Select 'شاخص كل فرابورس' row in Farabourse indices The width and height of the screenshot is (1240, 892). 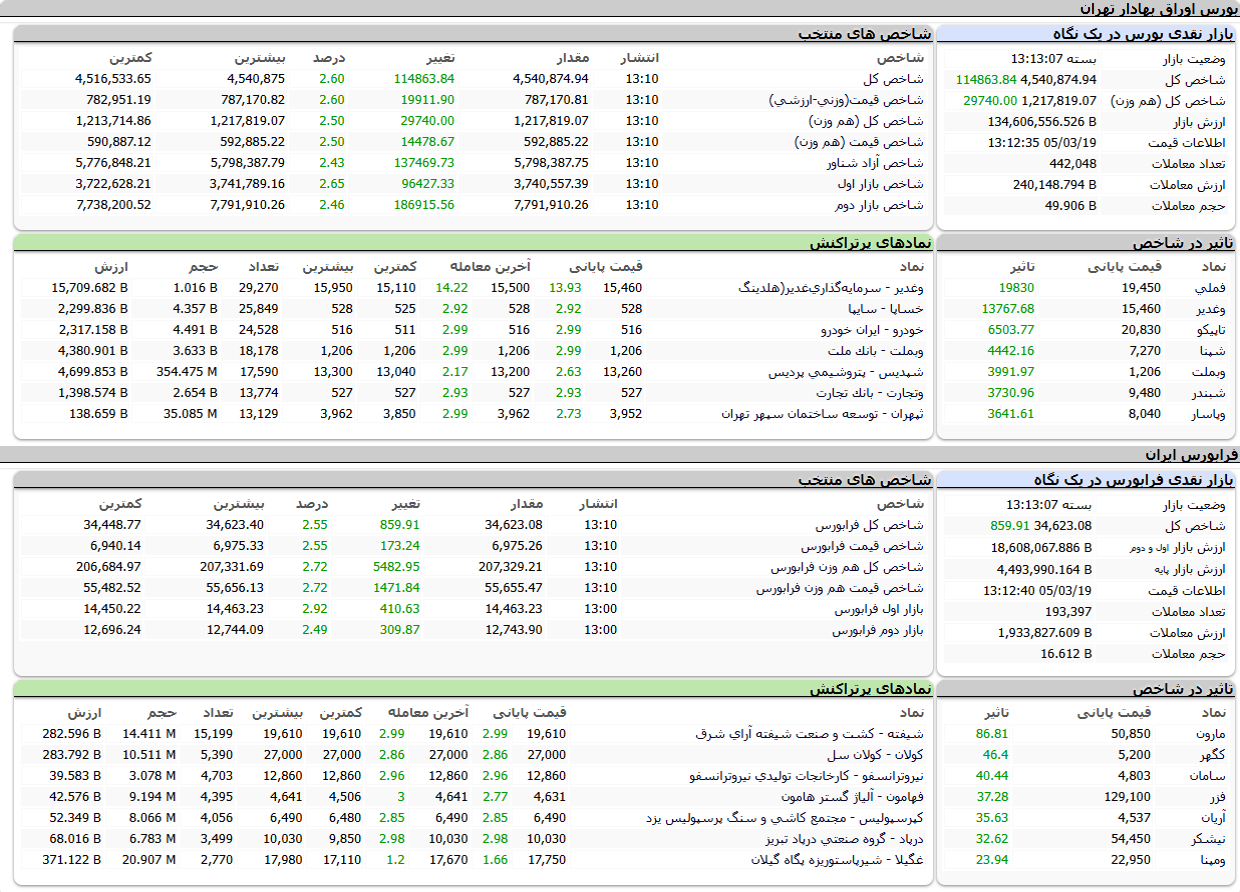[473, 524]
